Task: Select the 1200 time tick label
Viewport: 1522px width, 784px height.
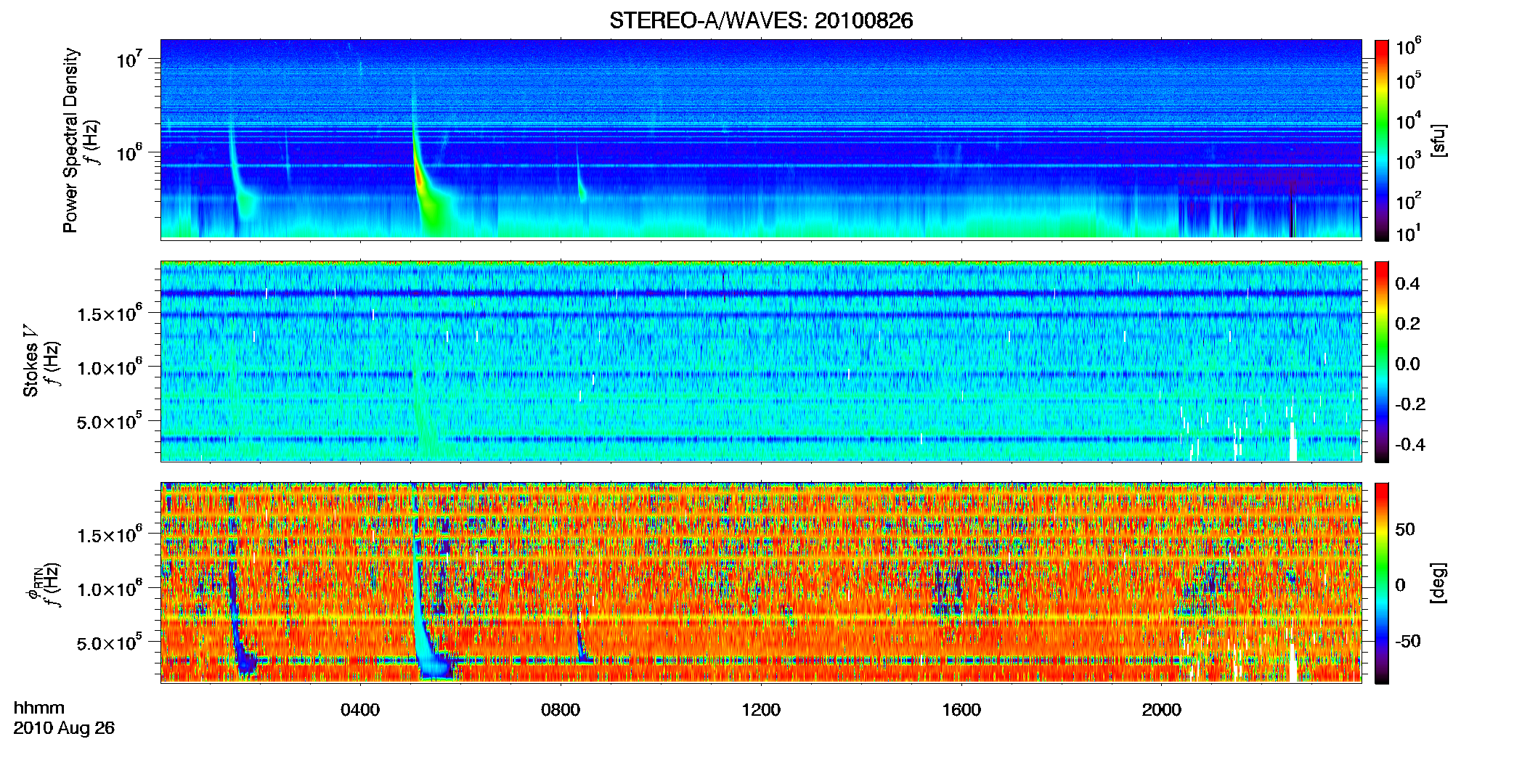Action: pyautogui.click(x=761, y=710)
